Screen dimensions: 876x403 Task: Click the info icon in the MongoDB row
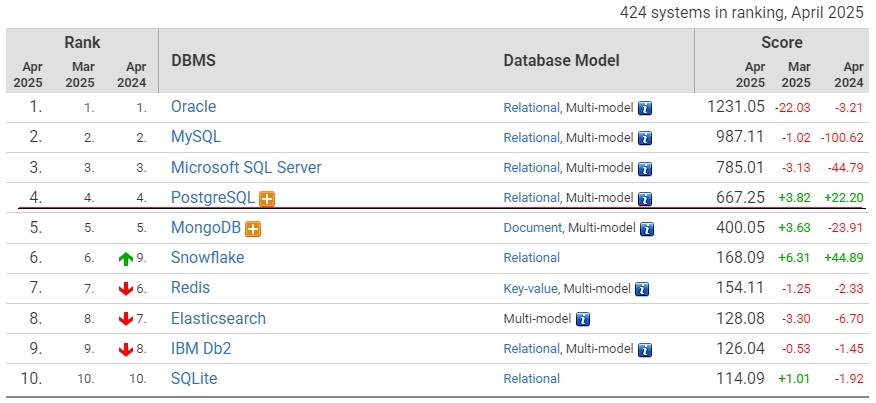click(645, 228)
